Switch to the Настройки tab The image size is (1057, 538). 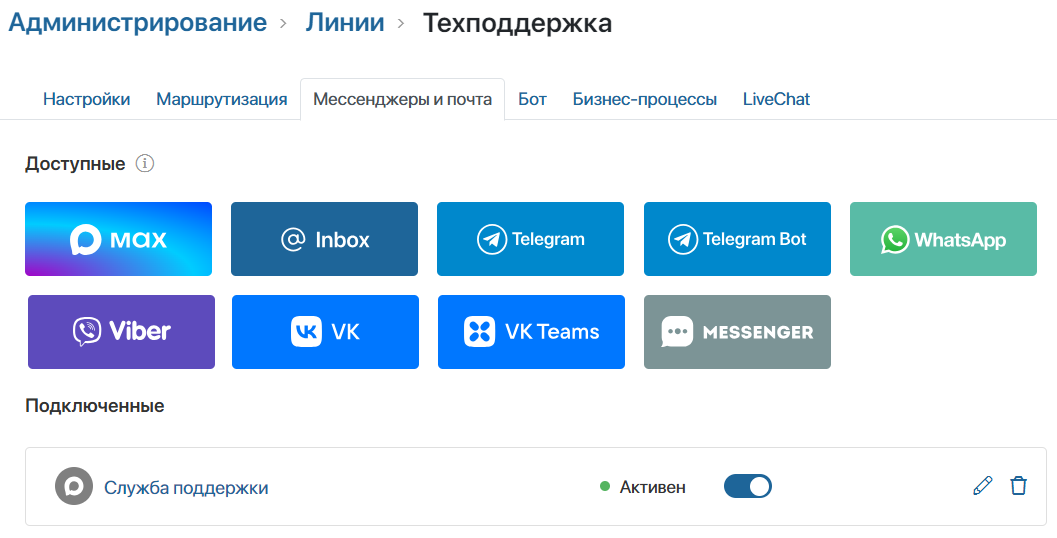pos(86,99)
